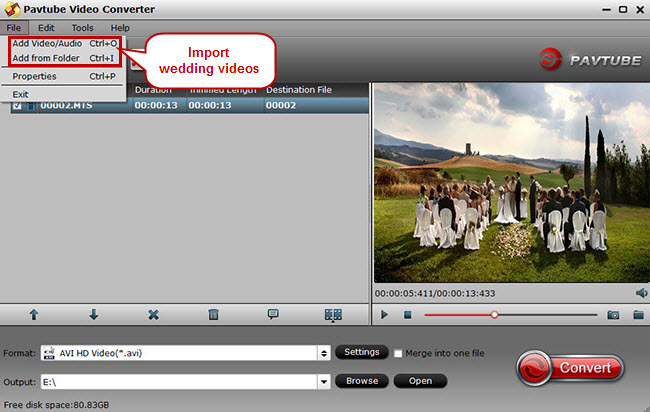The image size is (650, 412).
Task: Open the Output path dropdown arrow
Action: [324, 382]
